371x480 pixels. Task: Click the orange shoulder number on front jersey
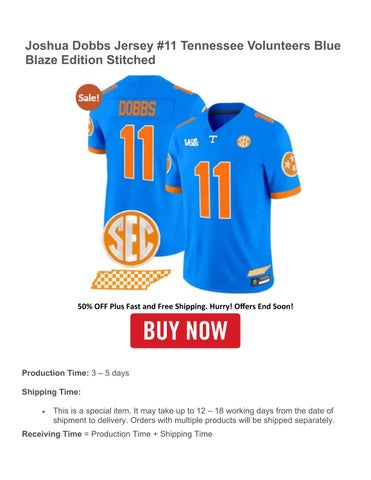[x=265, y=118]
